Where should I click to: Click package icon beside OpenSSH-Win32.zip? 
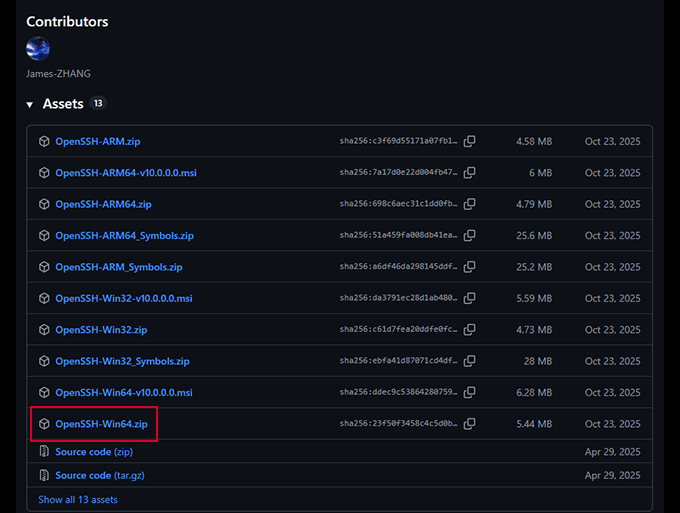[x=44, y=330]
